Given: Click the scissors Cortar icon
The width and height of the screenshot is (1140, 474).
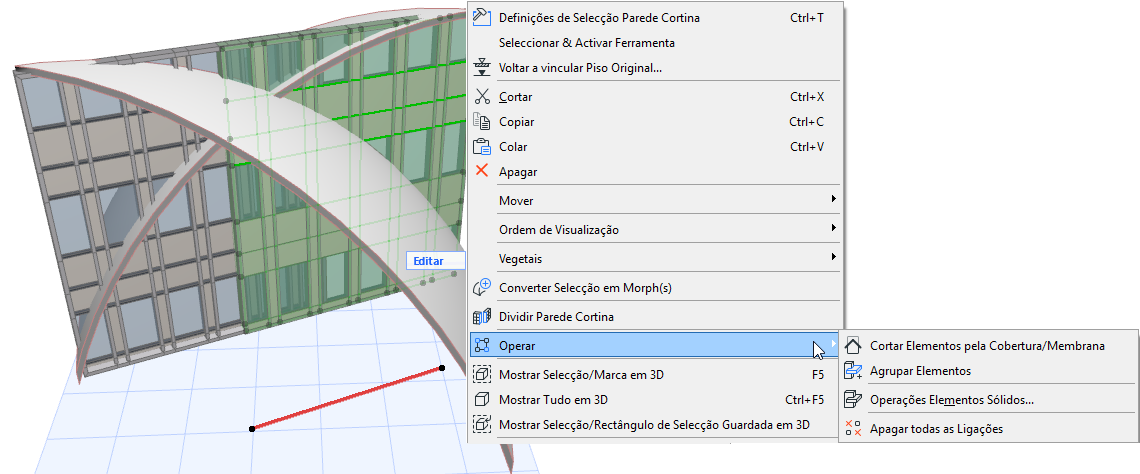Looking at the screenshot, I should [482, 96].
